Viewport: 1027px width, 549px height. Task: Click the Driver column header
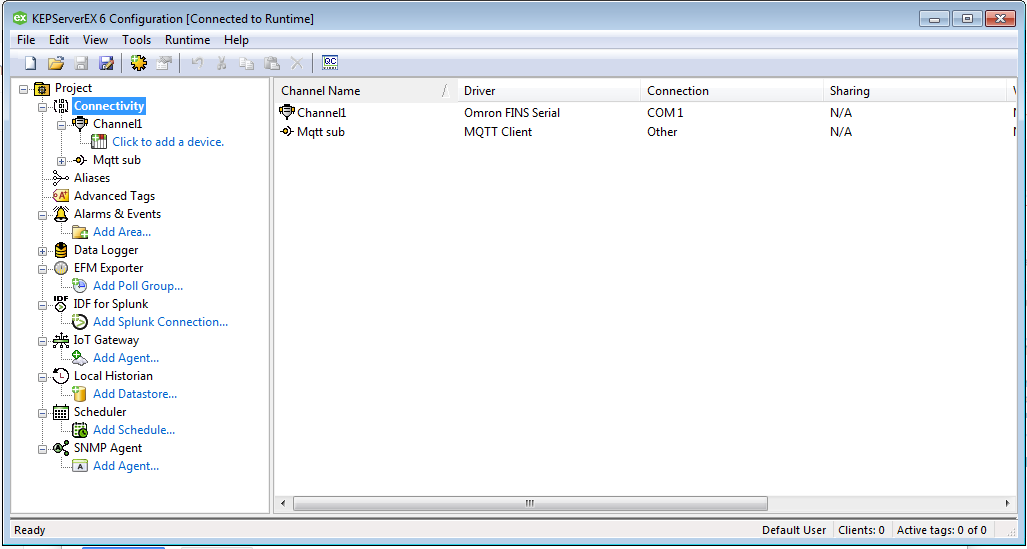pyautogui.click(x=548, y=91)
